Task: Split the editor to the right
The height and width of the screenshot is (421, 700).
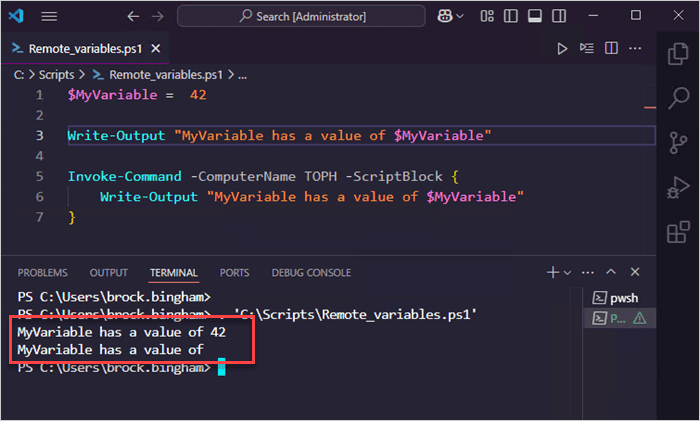Action: 611,48
